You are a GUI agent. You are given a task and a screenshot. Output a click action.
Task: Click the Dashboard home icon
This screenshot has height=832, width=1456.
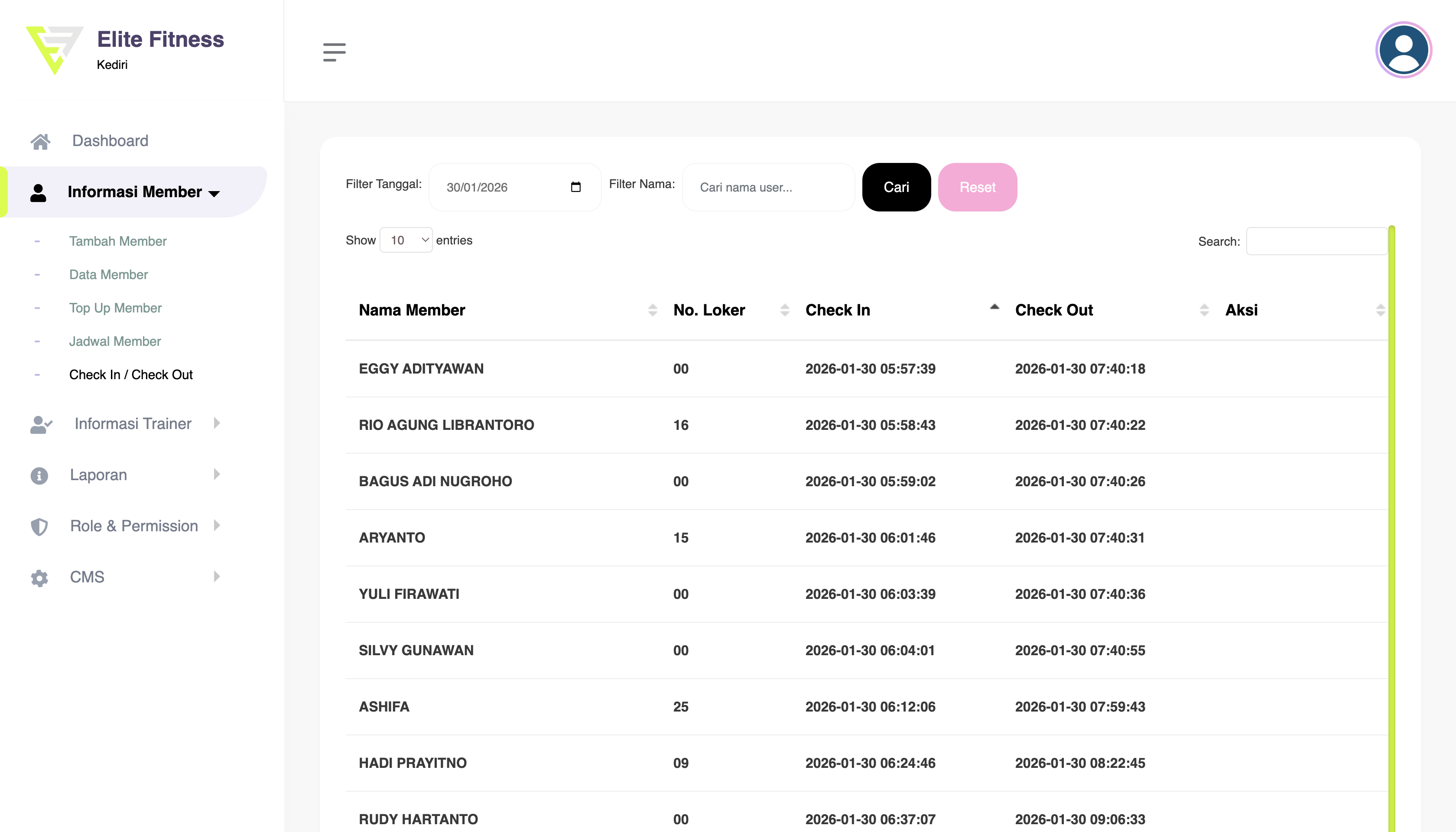point(40,141)
